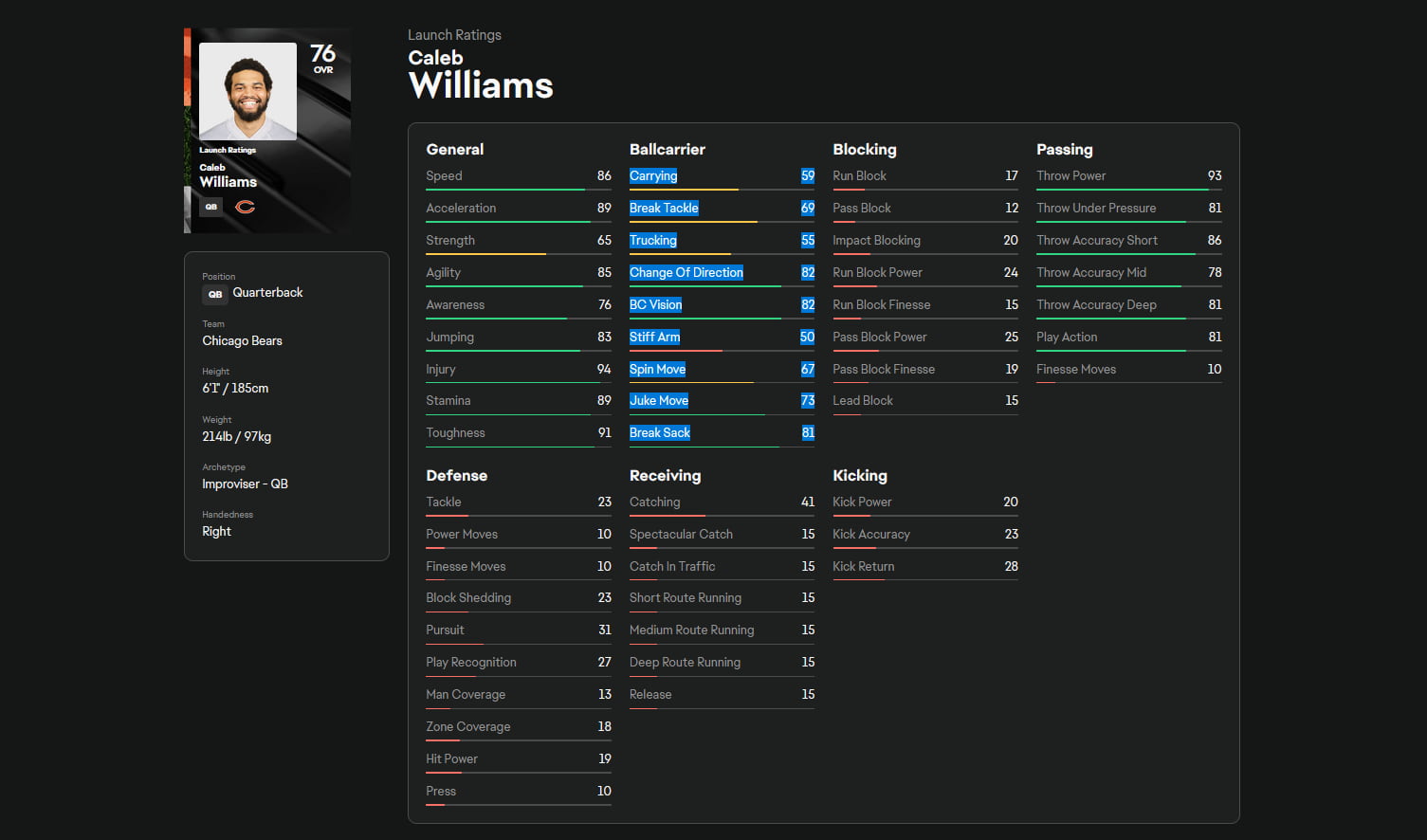Screen dimensions: 1427x840
Task: Click the Chicago Bears logo on the player card
Action: 246,208
